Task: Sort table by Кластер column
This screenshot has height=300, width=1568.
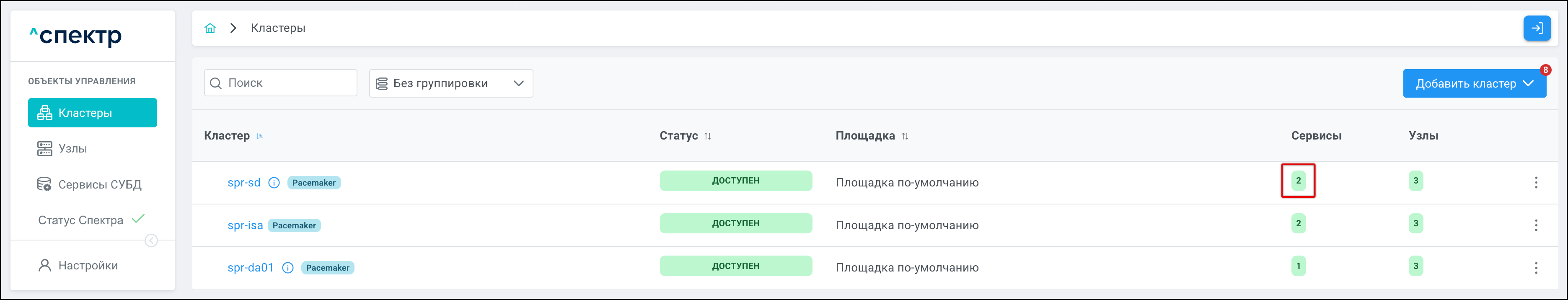Action: point(260,136)
